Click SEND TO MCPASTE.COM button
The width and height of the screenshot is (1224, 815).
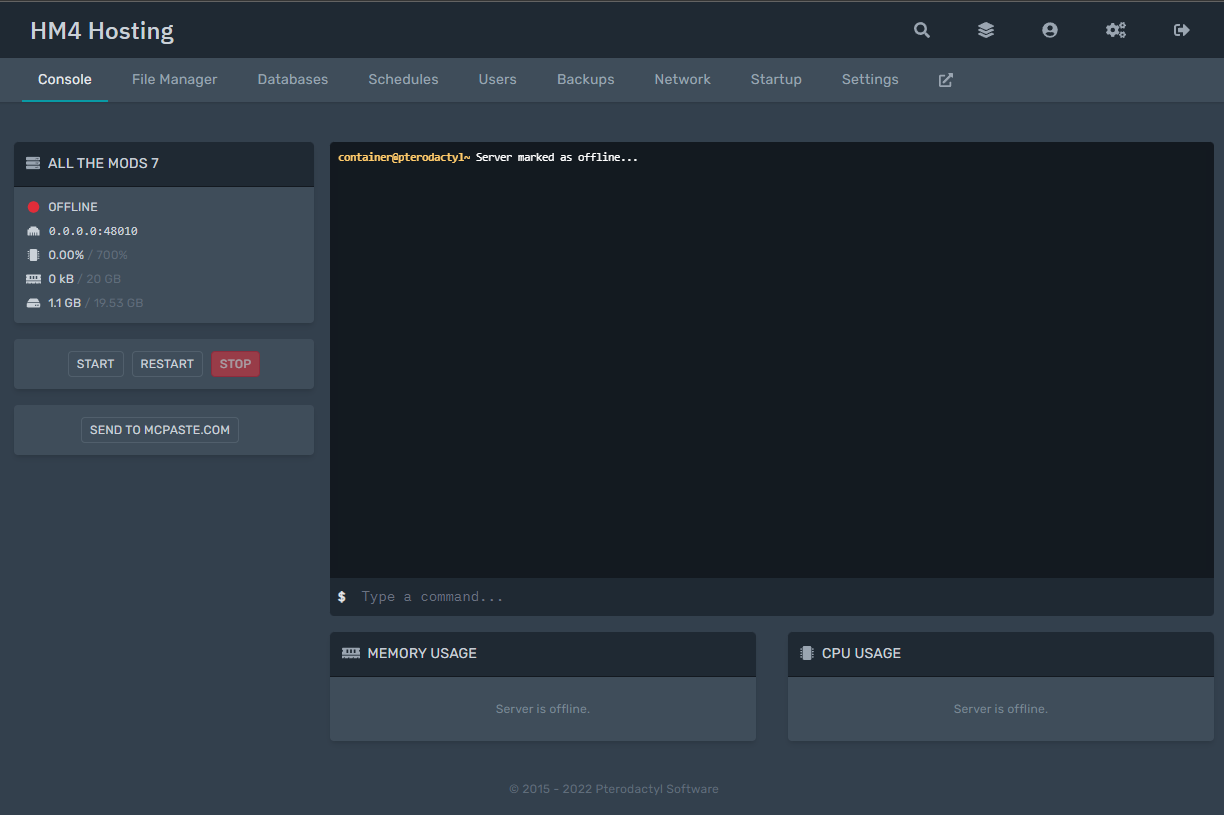tap(160, 430)
